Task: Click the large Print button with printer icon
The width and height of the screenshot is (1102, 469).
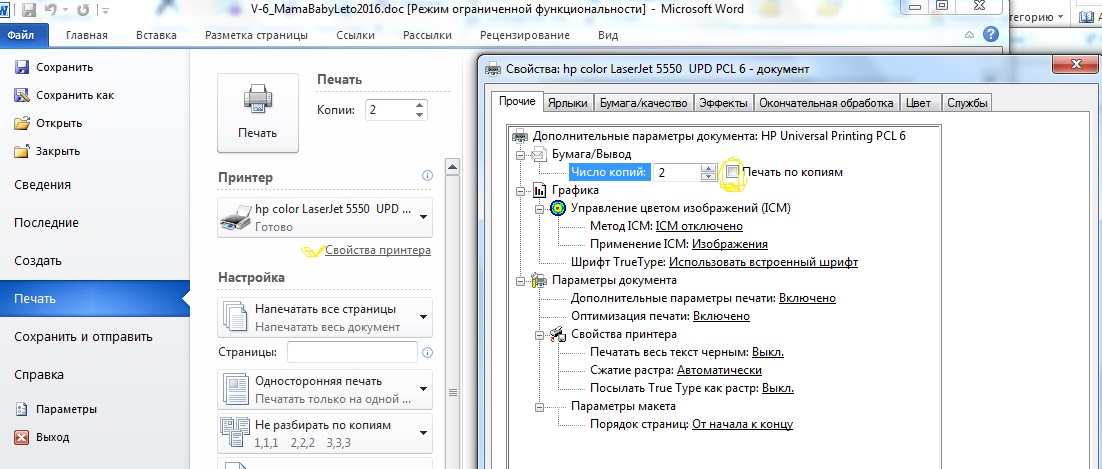Action: tap(257, 111)
